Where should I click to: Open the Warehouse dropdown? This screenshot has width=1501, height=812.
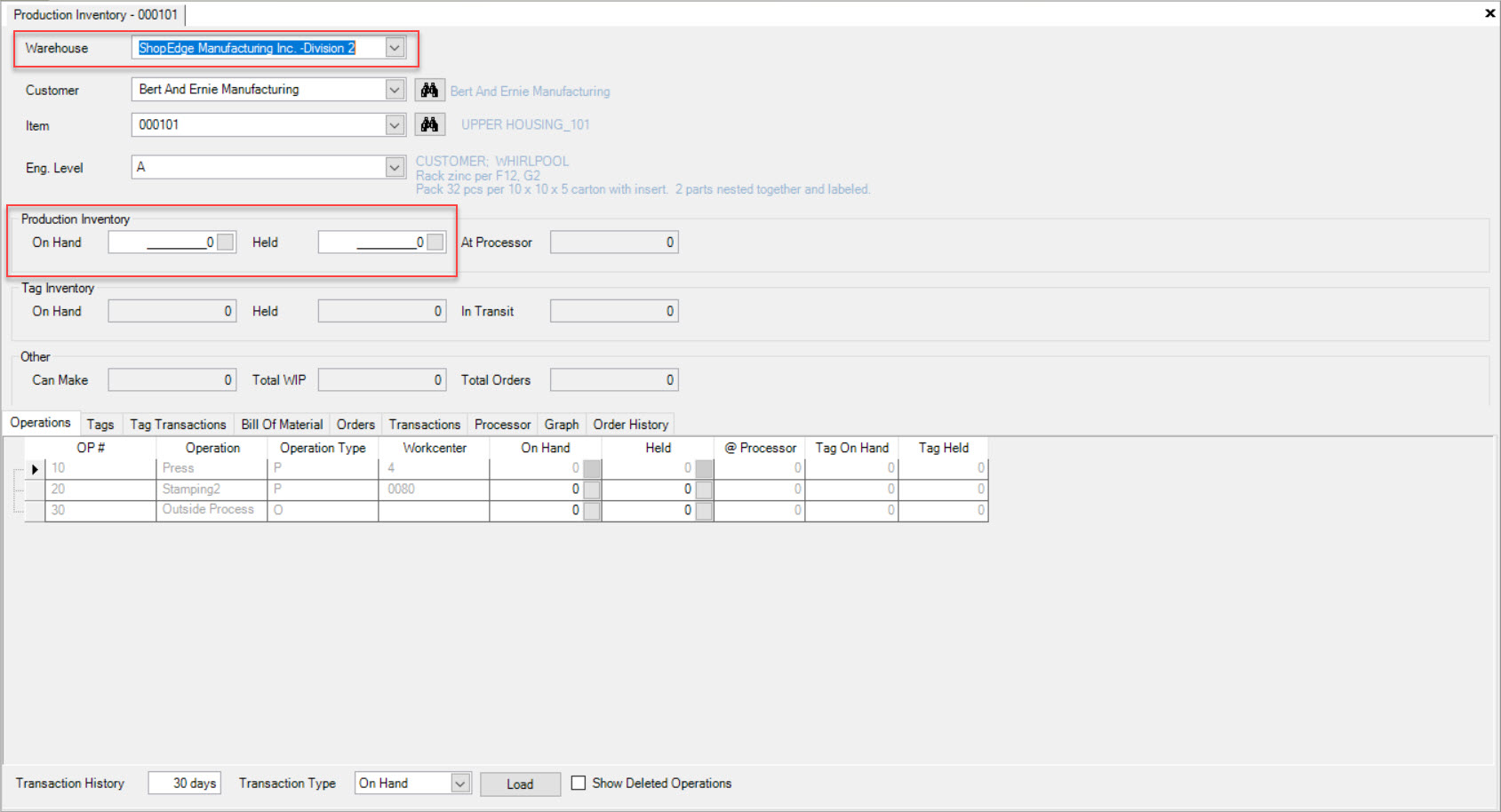click(x=395, y=48)
